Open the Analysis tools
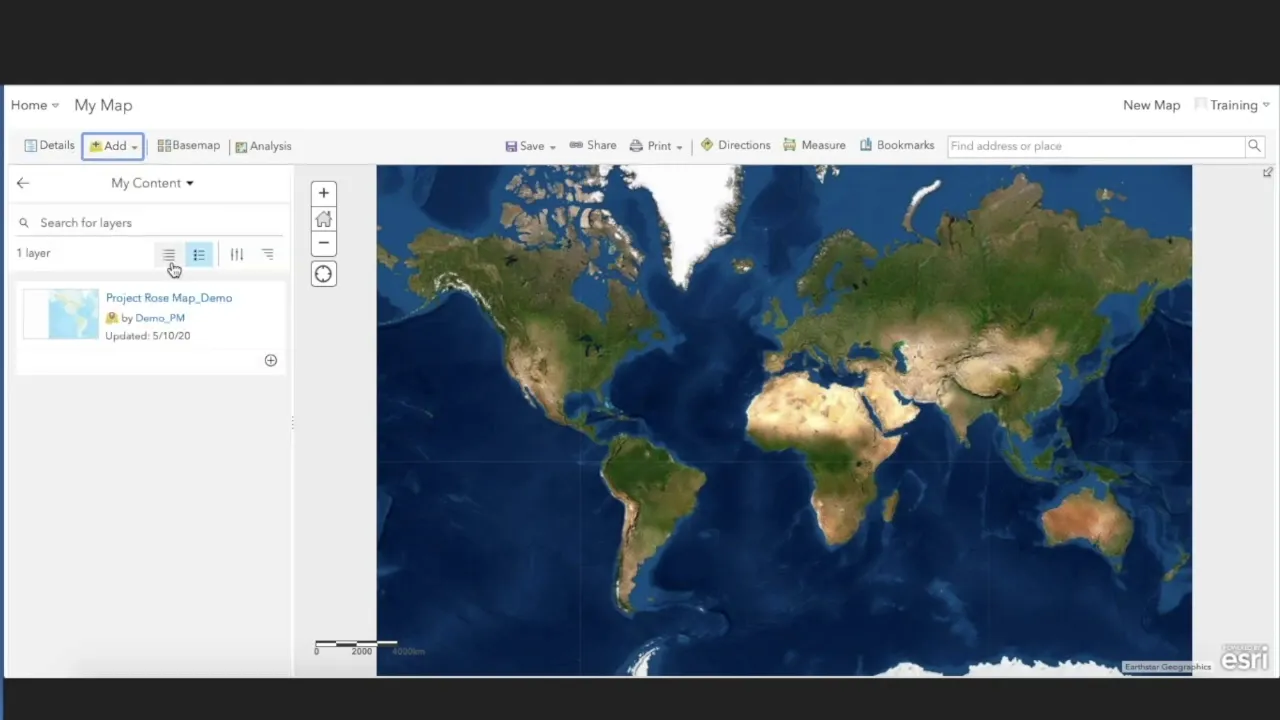Screen dimensions: 1280x720 263,146
